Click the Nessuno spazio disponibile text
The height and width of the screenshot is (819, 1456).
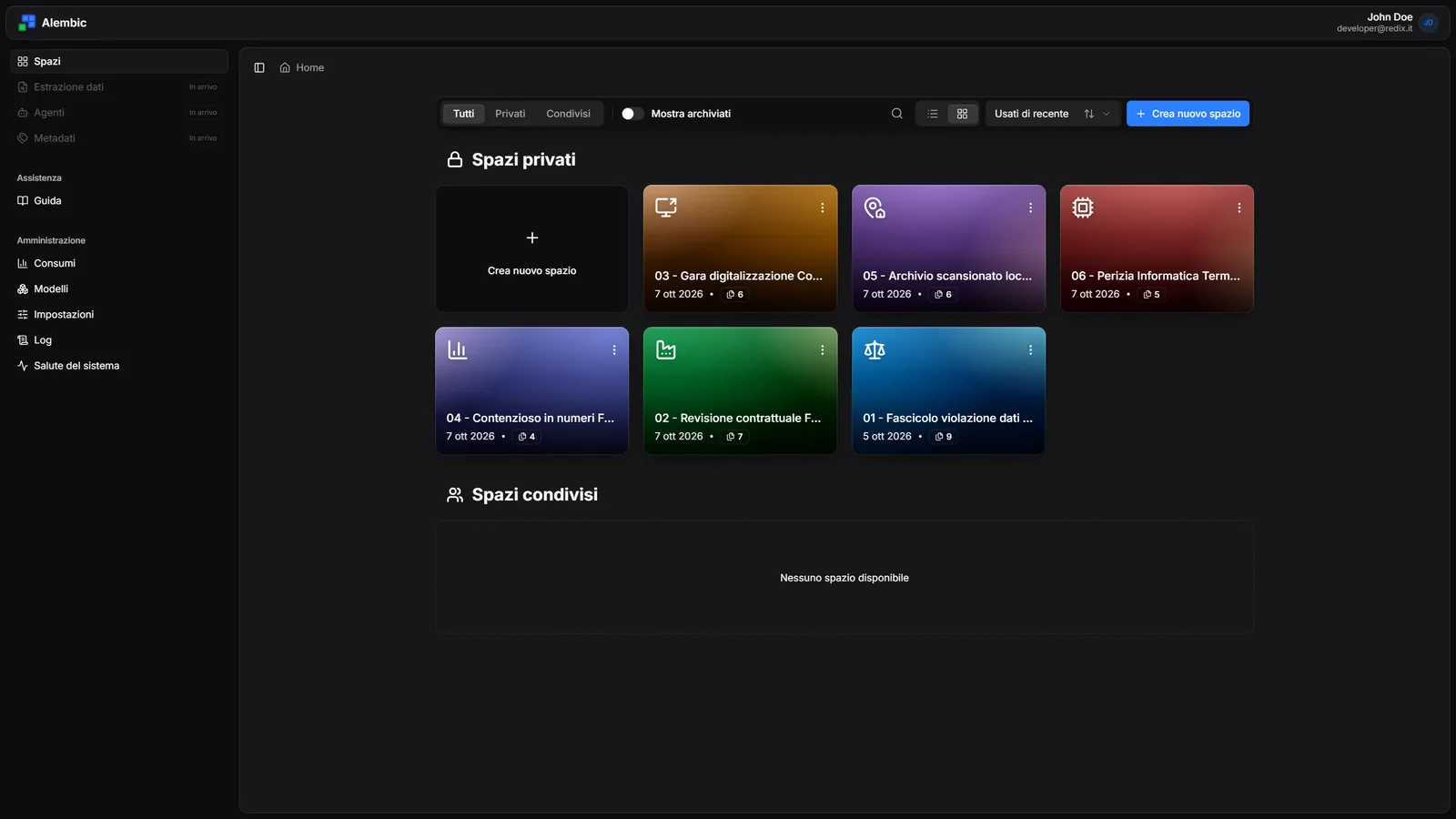(844, 578)
